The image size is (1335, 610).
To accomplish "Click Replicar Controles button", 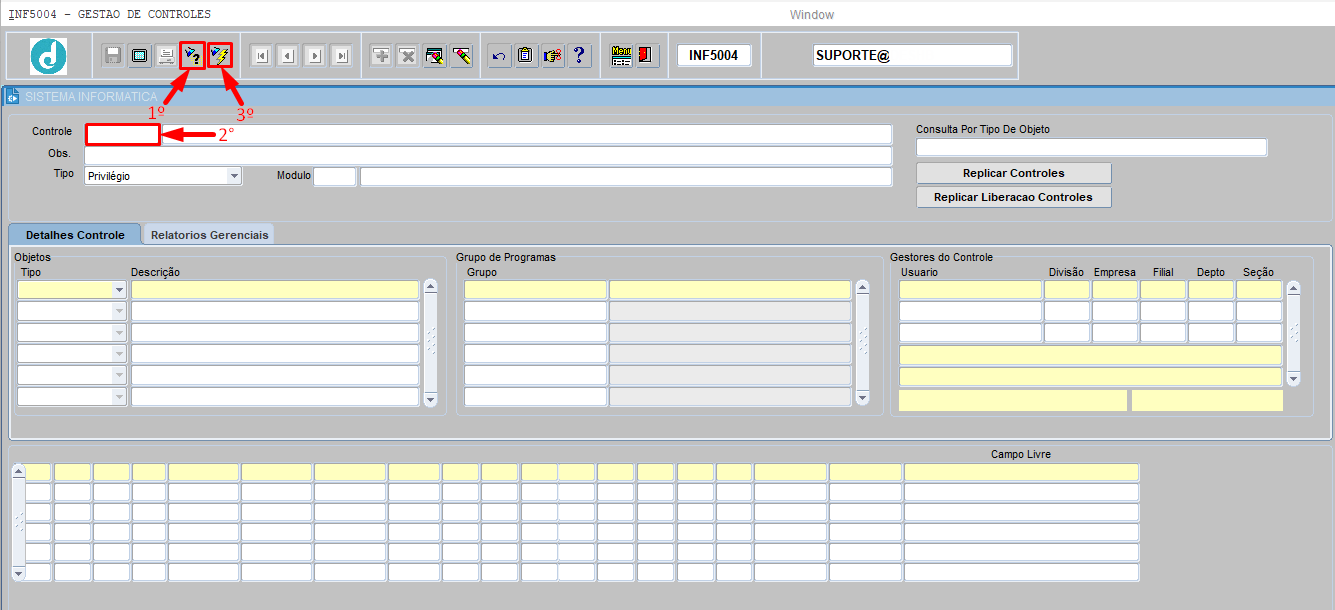I will click(x=1014, y=173).
